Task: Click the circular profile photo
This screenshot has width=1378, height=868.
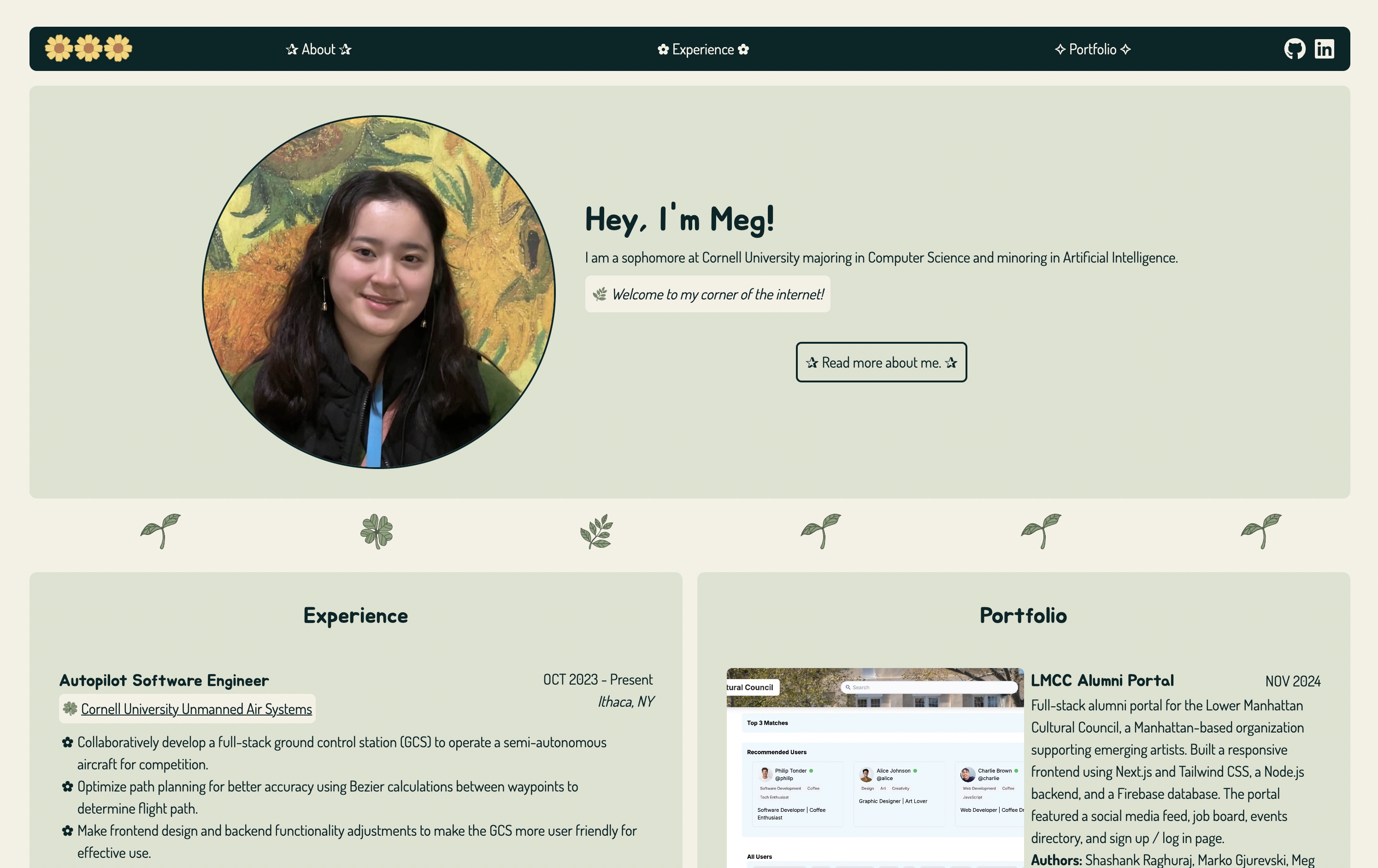Action: [x=379, y=293]
